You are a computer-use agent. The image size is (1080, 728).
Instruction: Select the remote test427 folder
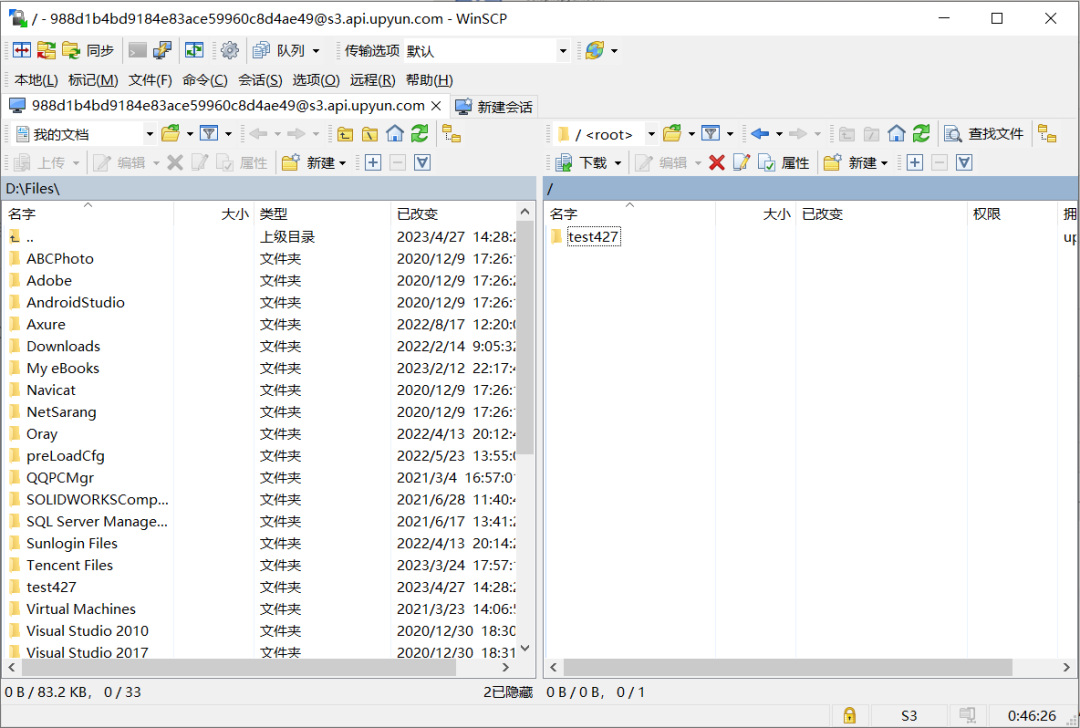593,237
